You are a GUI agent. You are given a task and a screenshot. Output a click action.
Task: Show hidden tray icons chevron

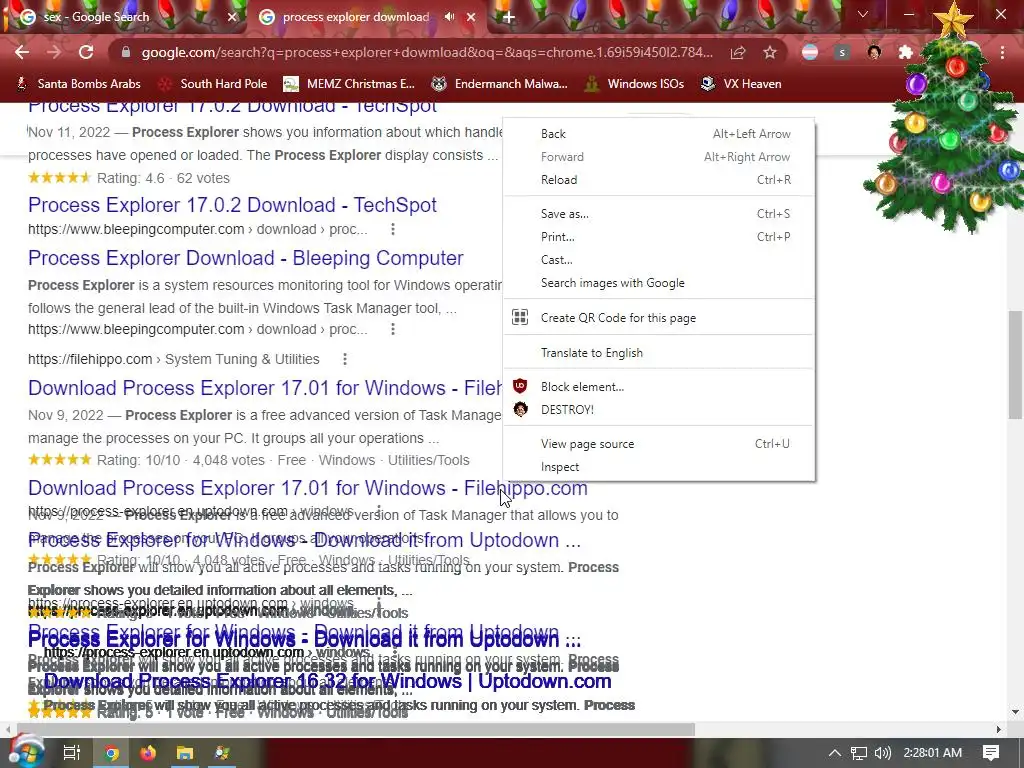tap(835, 753)
